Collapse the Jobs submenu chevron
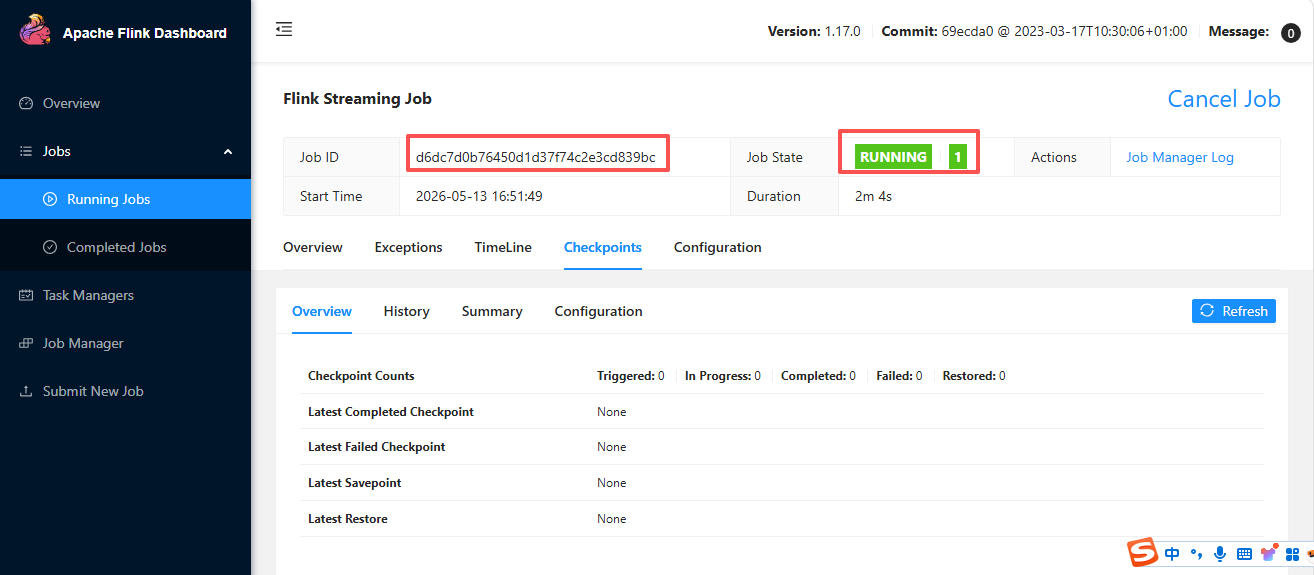Viewport: 1314px width, 575px height. pos(228,151)
